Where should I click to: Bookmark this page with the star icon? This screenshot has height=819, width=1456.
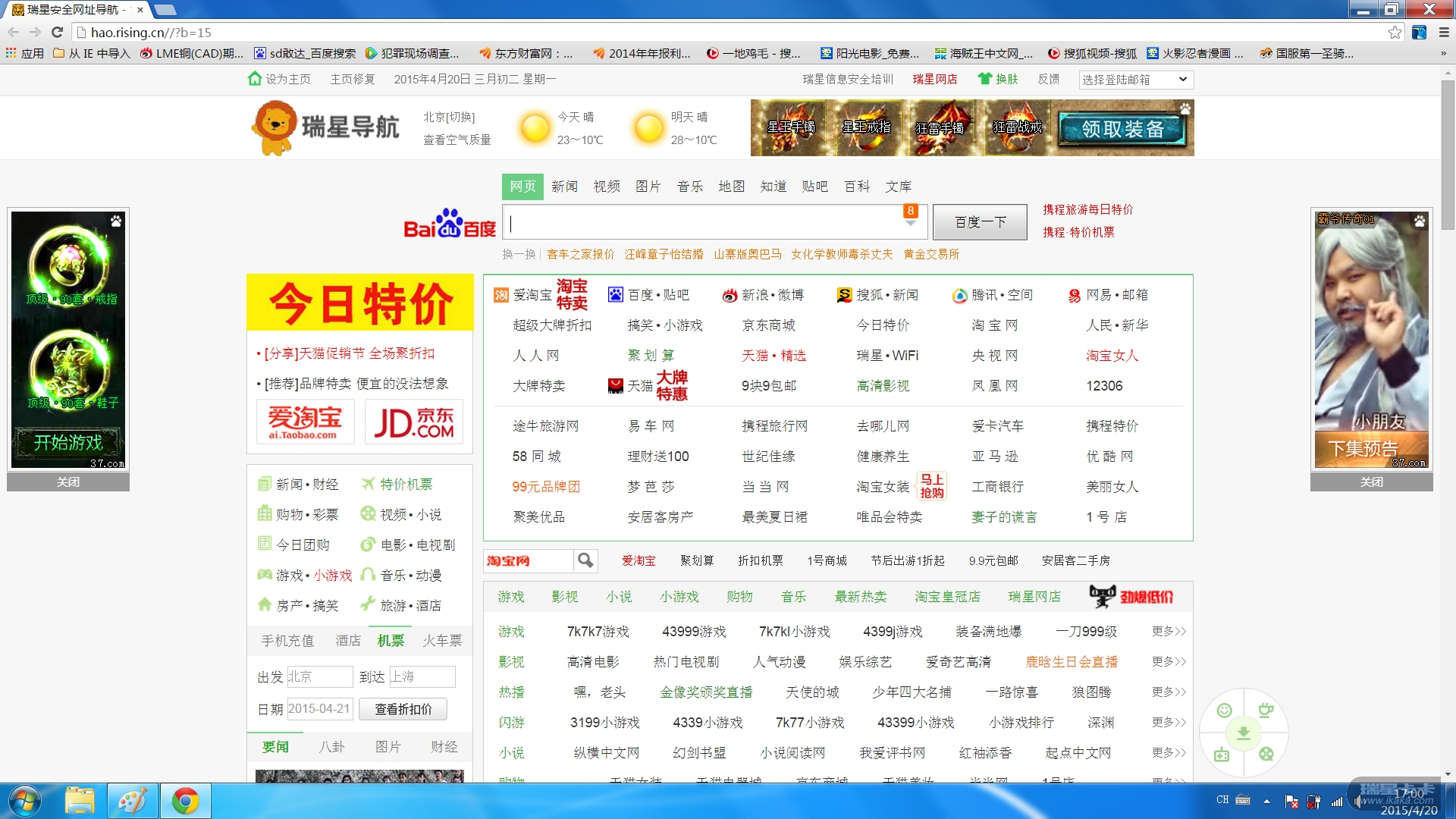1395,32
